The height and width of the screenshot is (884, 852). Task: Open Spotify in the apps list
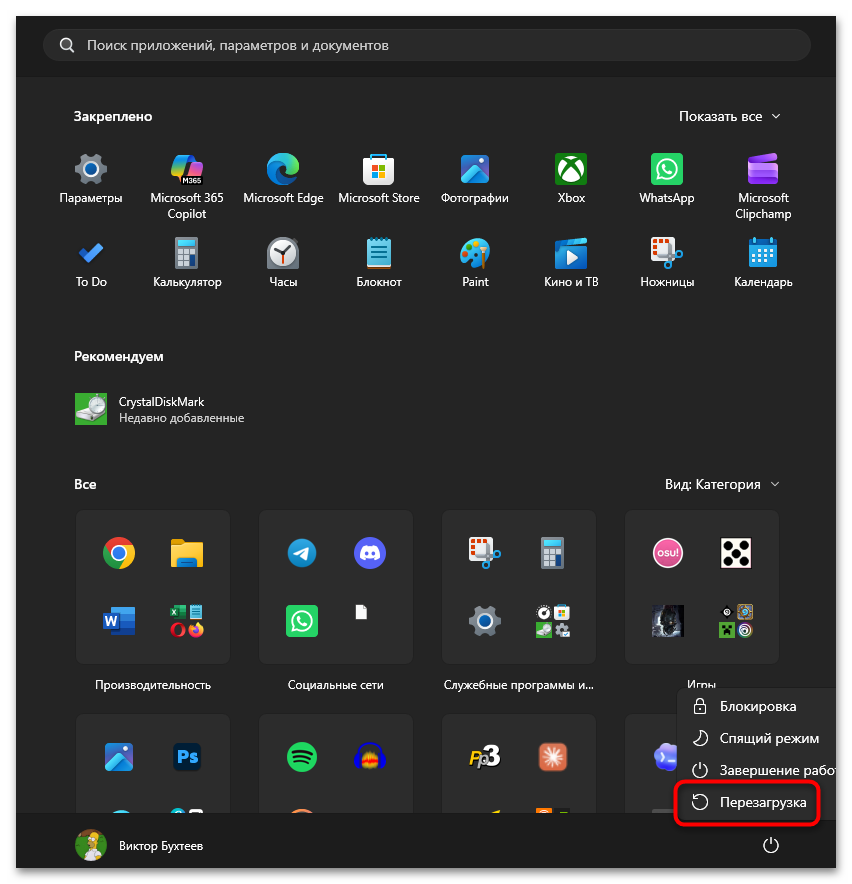pos(302,757)
